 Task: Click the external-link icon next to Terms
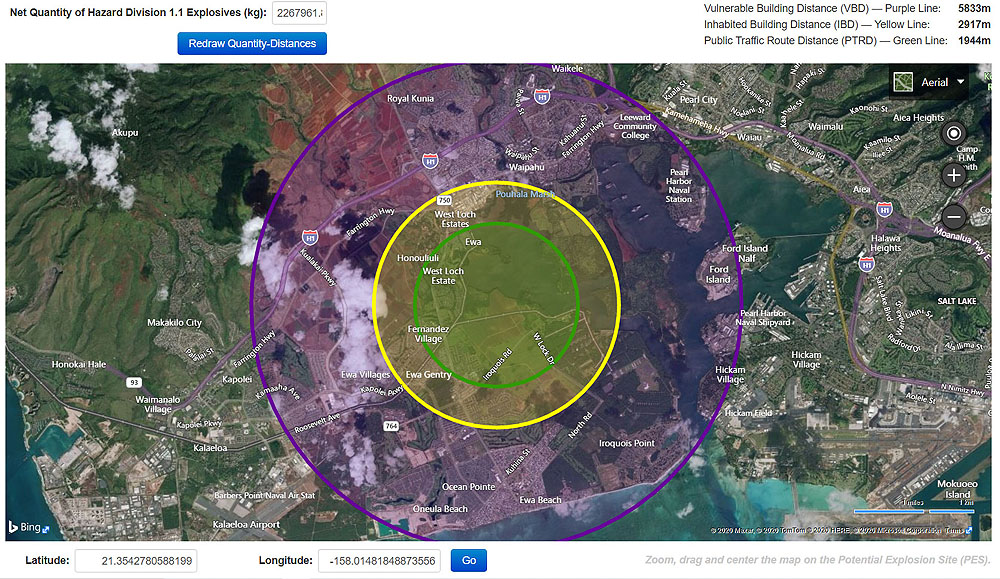(969, 530)
